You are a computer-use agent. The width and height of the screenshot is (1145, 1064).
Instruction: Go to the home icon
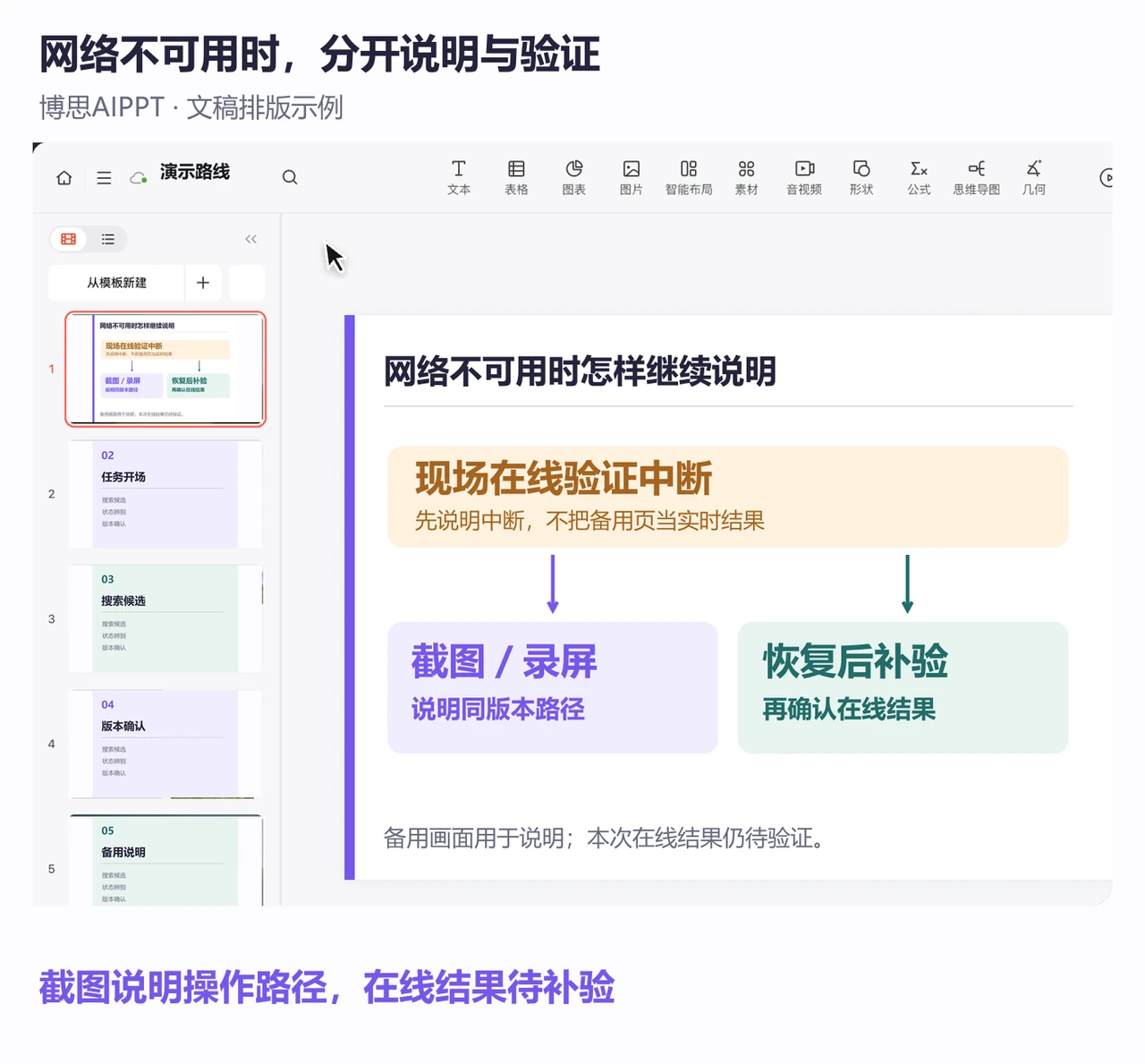point(64,177)
